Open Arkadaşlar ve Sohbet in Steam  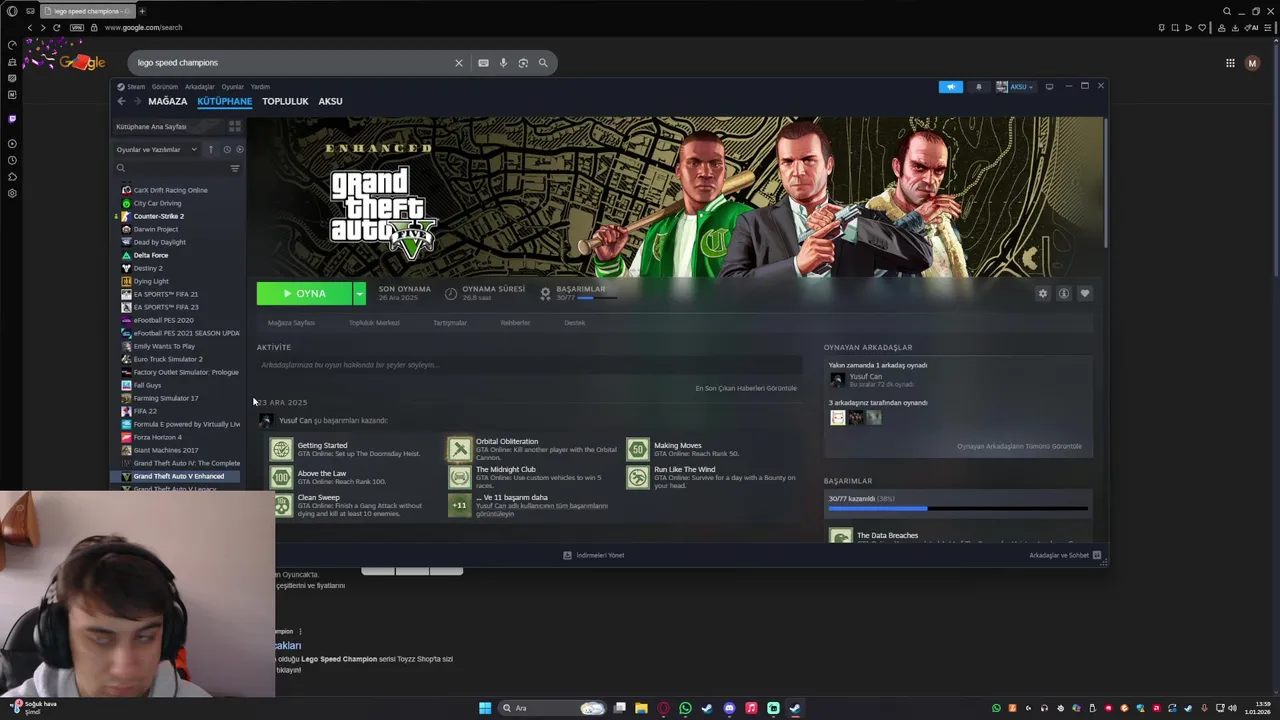pos(1065,555)
